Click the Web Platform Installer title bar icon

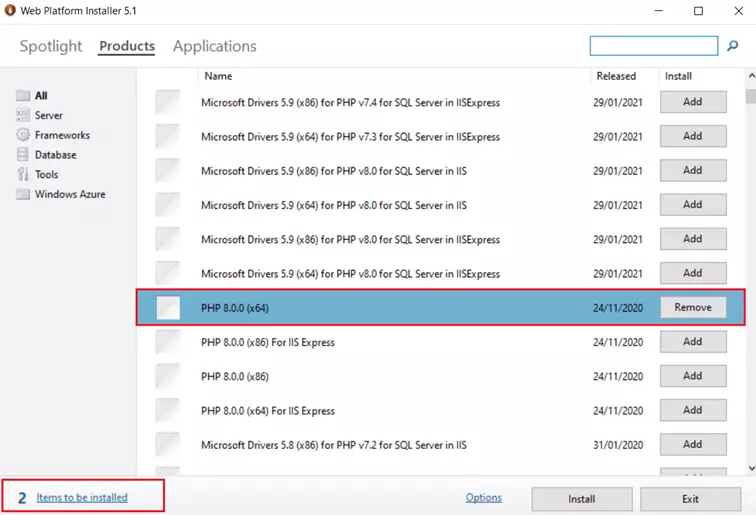tap(10, 10)
